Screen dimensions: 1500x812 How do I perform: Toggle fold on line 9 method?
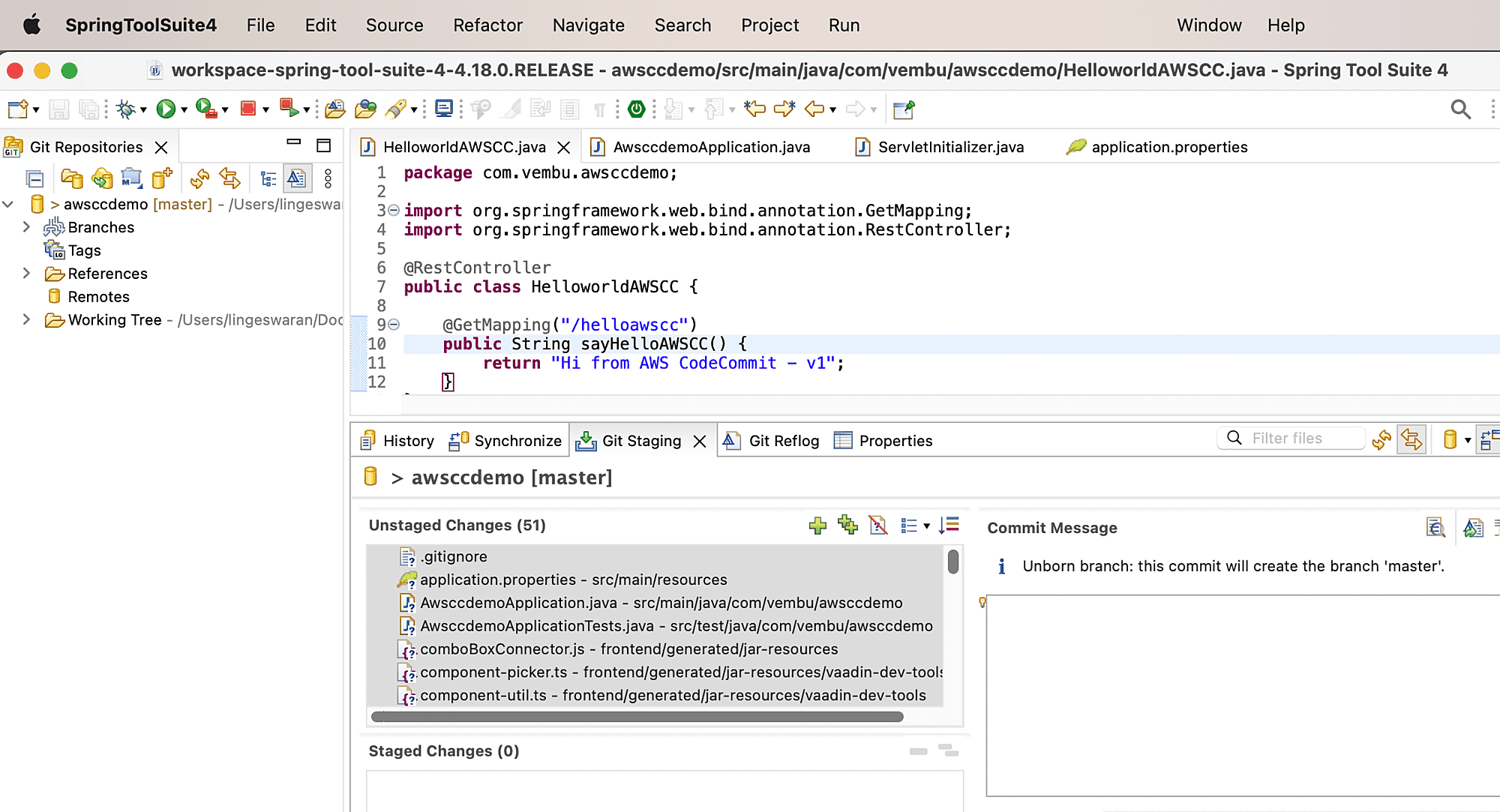click(x=394, y=325)
